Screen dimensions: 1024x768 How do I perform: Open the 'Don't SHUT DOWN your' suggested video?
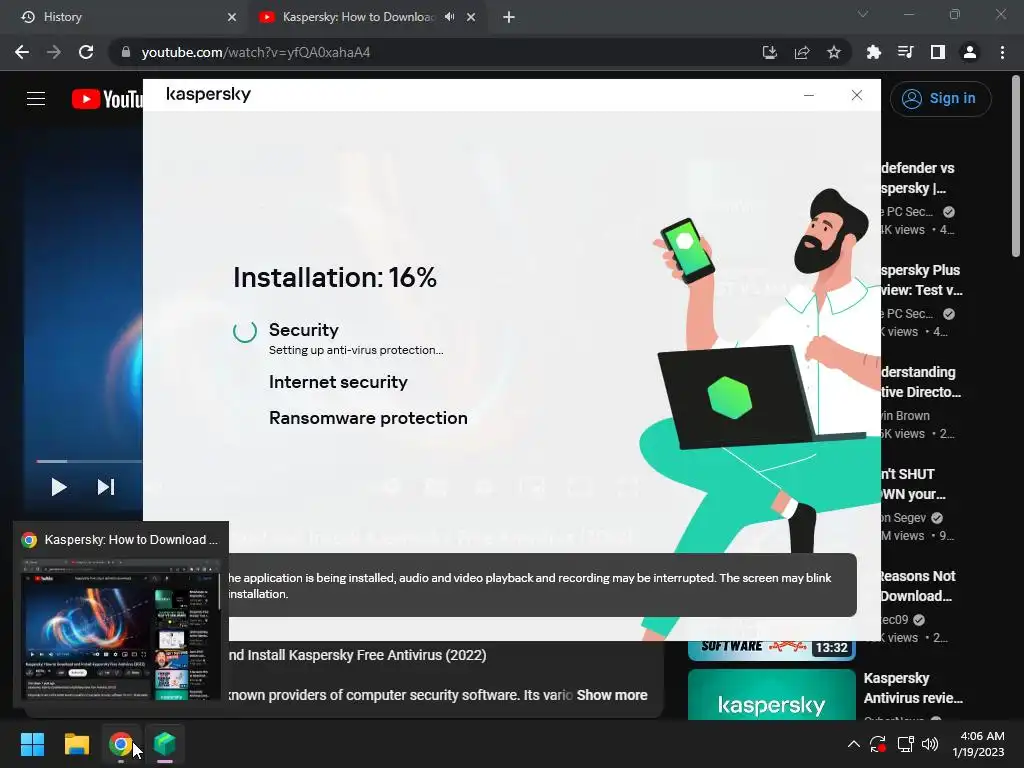click(x=913, y=484)
